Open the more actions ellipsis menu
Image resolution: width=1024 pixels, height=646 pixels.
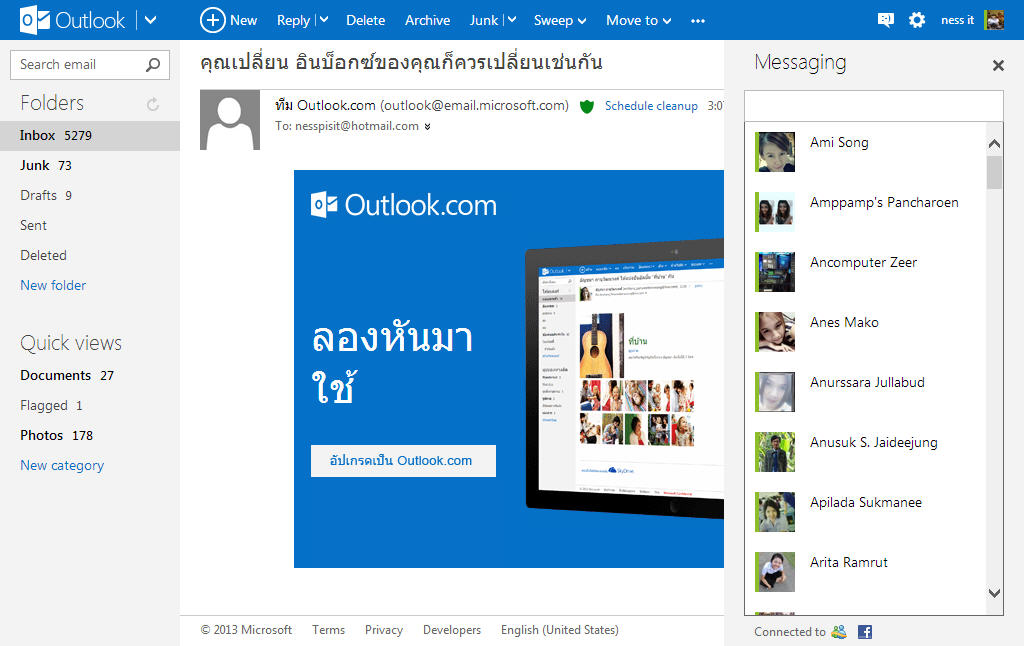[697, 21]
